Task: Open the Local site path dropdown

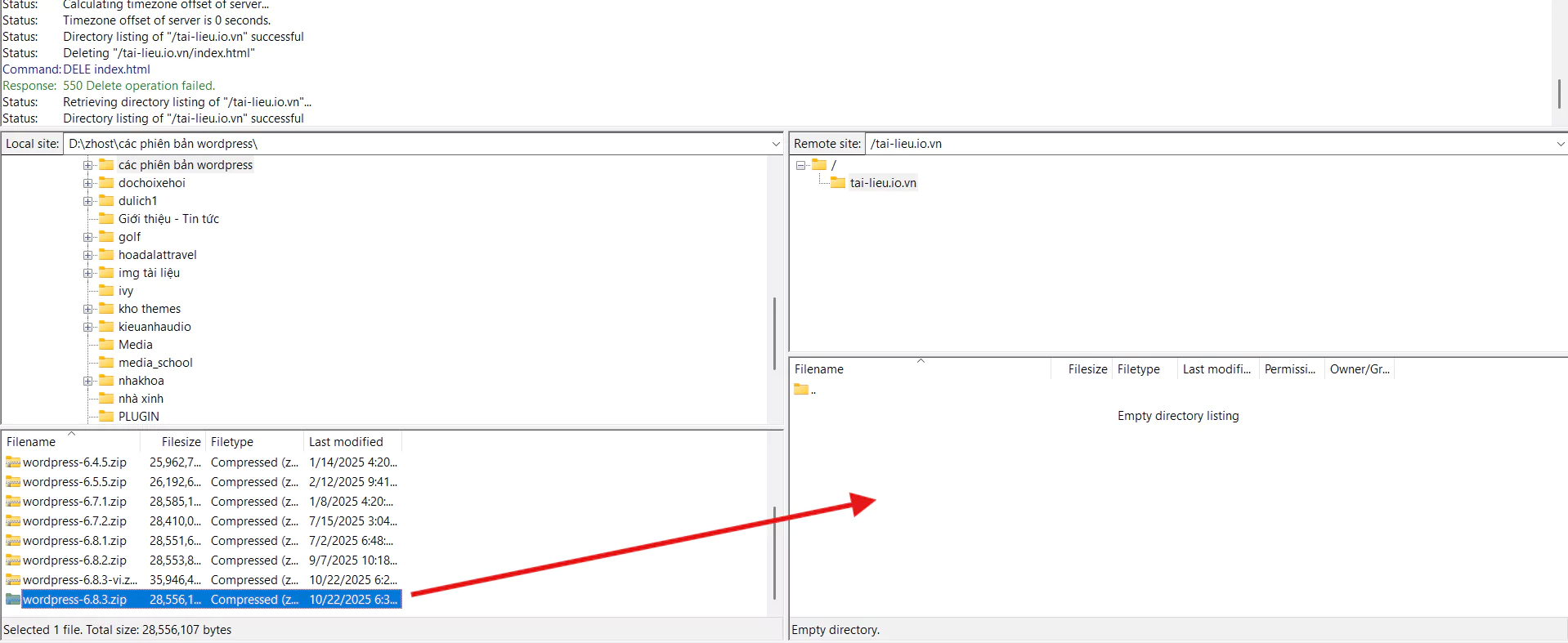Action: coord(775,144)
